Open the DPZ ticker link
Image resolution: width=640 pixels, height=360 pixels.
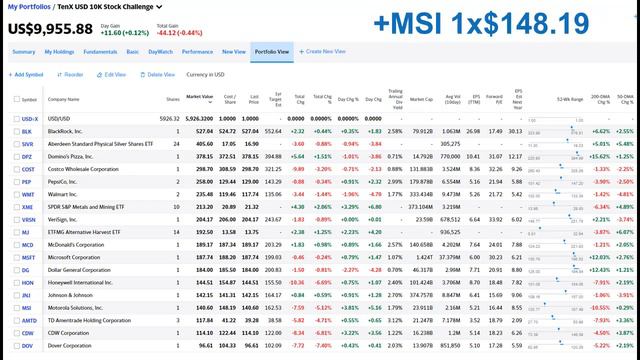pyautogui.click(x=27, y=157)
